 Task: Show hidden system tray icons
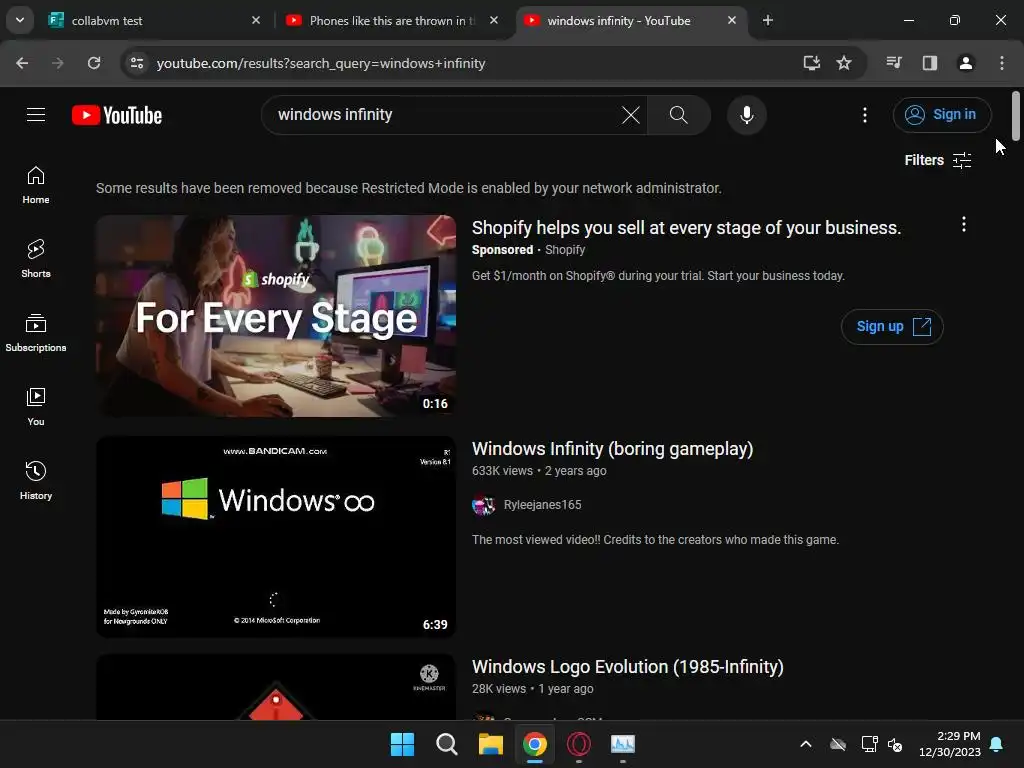806,744
